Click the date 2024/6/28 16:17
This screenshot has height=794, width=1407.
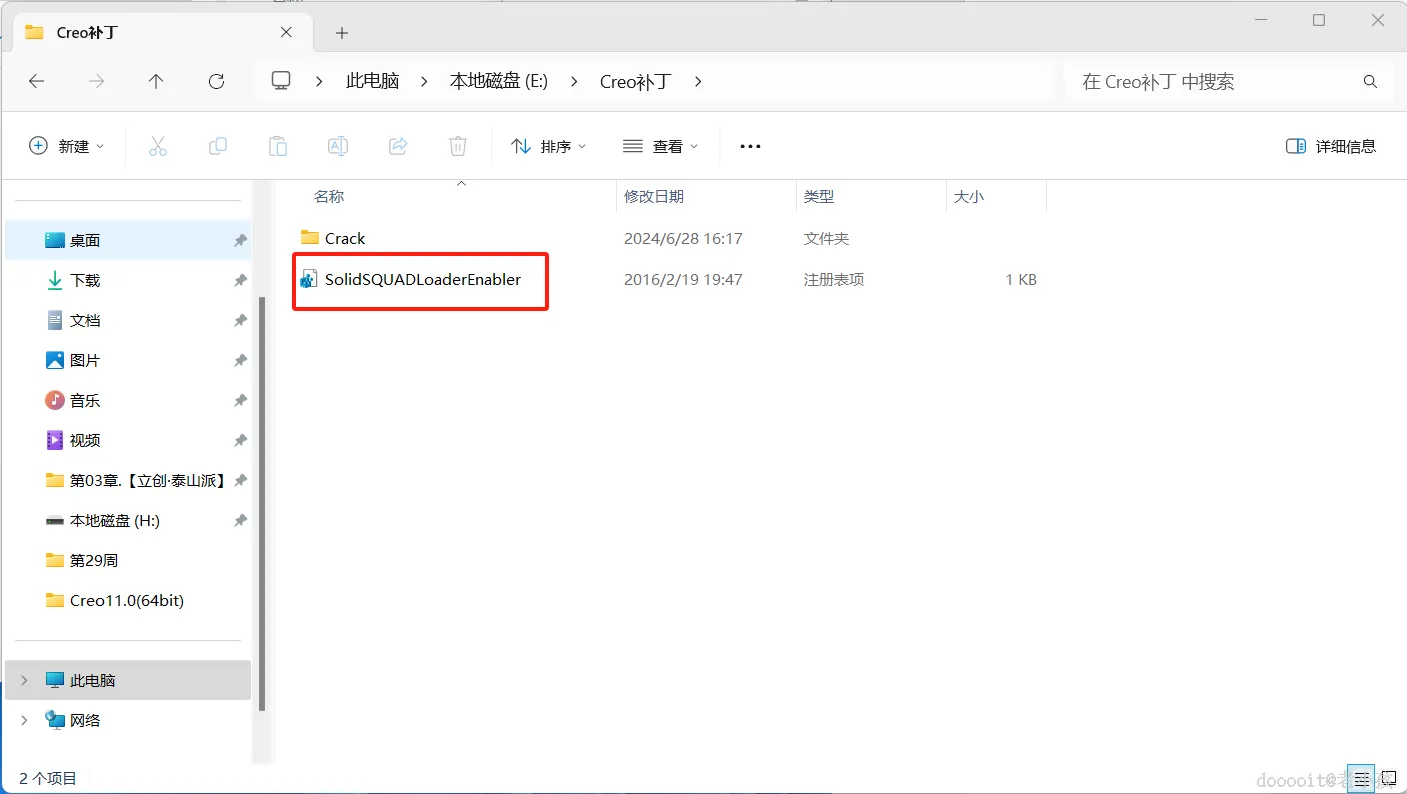click(x=683, y=238)
